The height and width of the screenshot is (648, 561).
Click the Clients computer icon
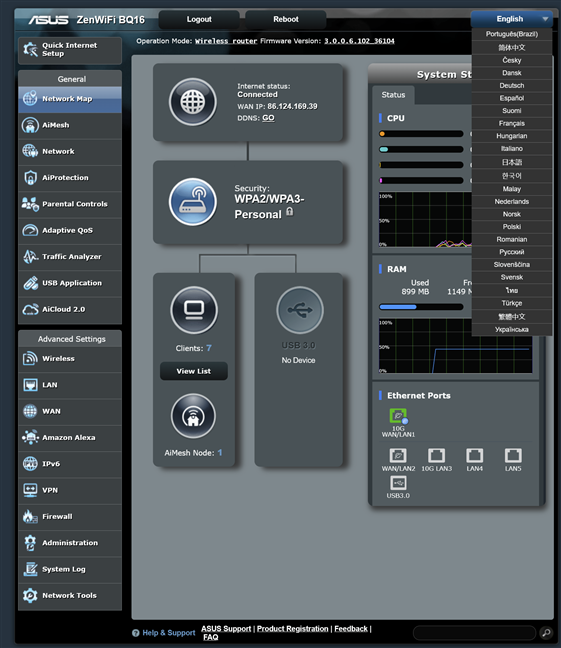(194, 310)
